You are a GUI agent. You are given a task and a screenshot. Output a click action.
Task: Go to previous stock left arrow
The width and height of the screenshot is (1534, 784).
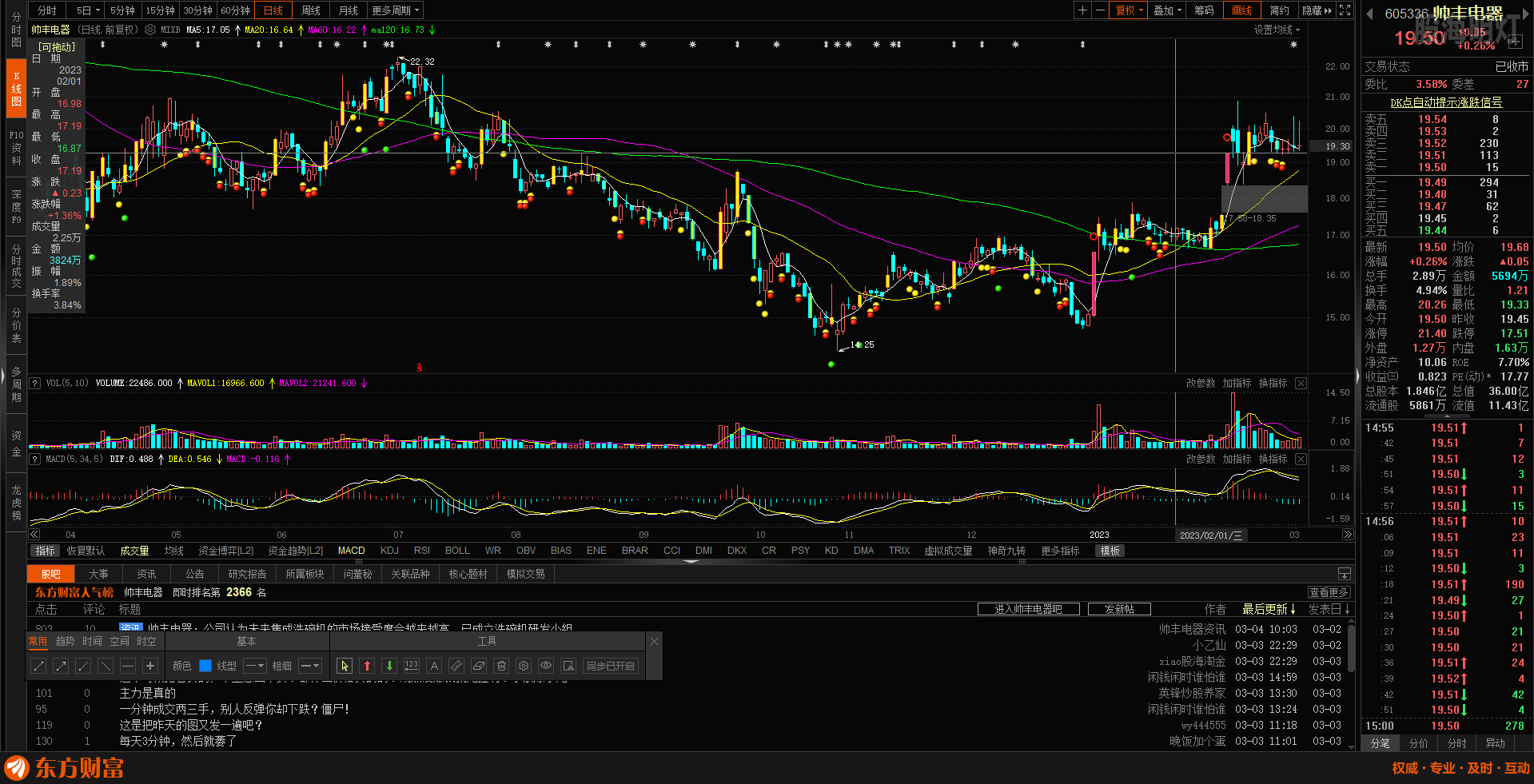click(1369, 14)
